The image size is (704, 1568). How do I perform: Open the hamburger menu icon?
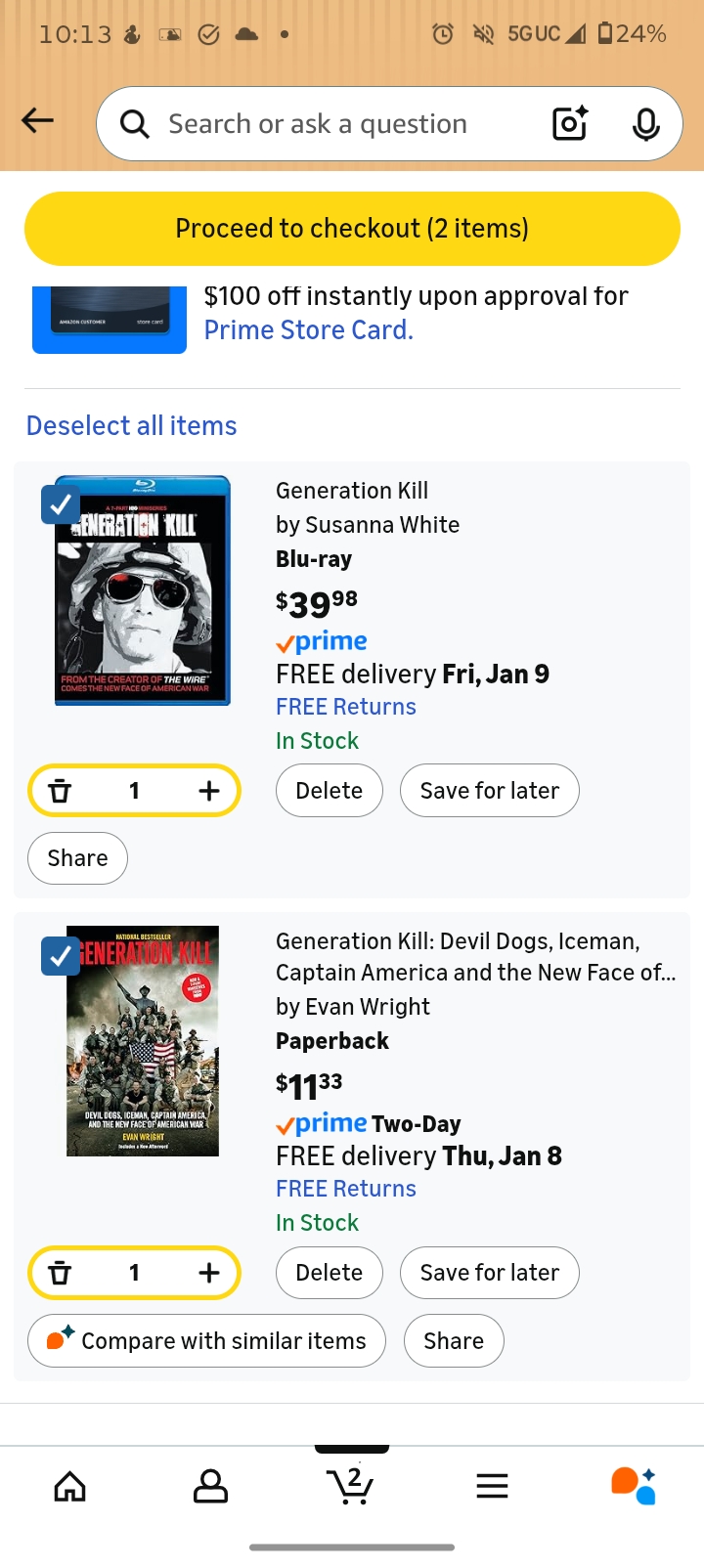point(492,1487)
